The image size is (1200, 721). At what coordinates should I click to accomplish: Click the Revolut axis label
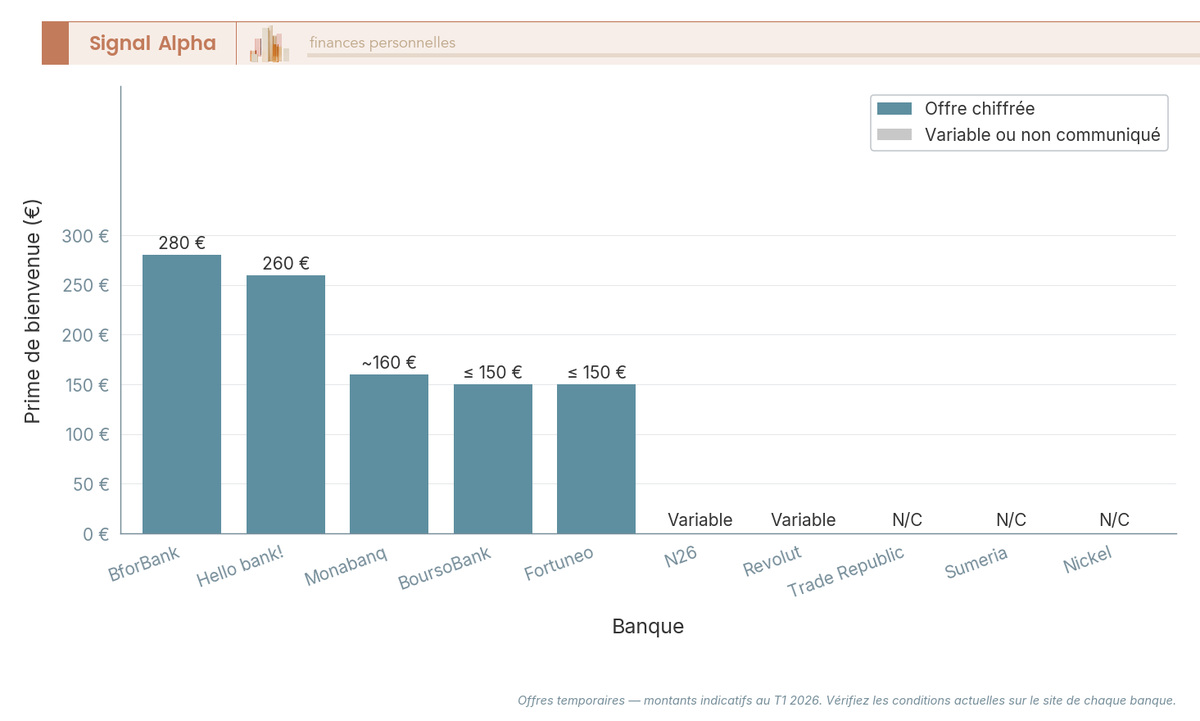click(772, 562)
